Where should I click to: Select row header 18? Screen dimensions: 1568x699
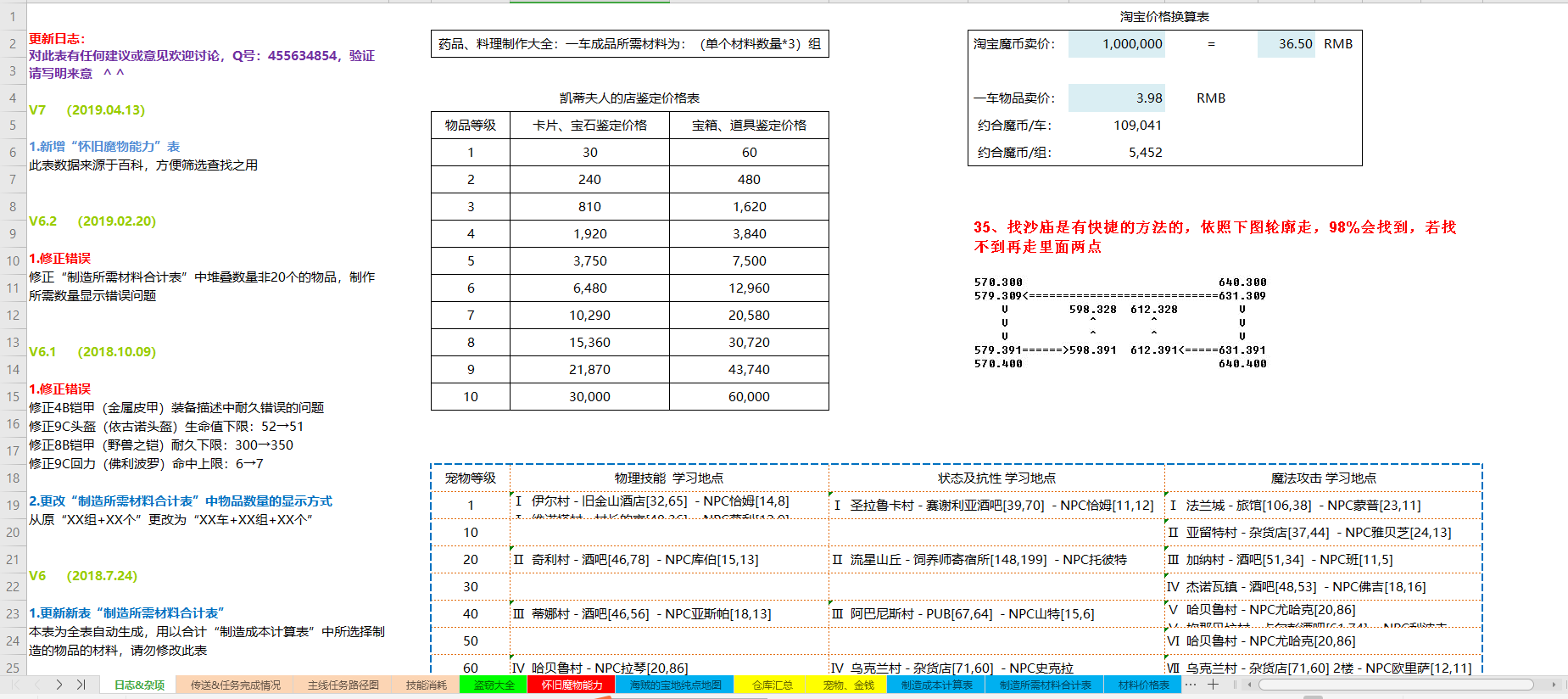[x=13, y=478]
